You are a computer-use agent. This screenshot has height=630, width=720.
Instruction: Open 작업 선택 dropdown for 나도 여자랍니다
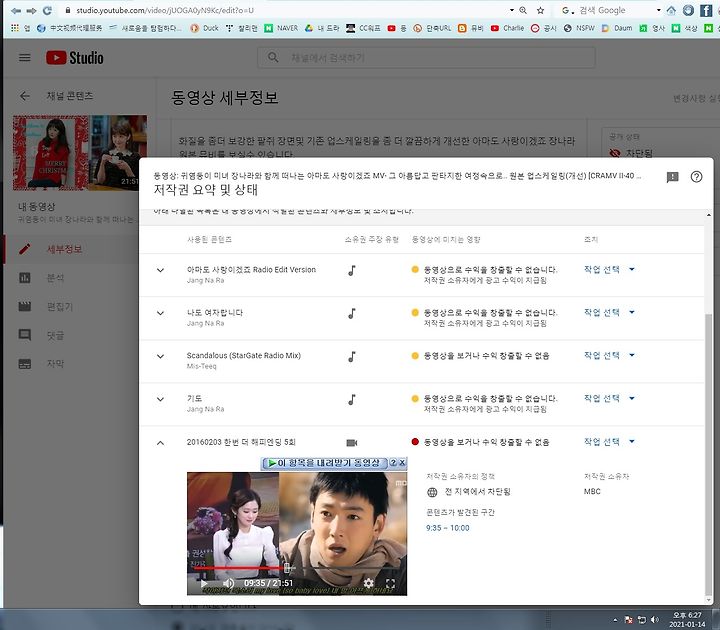(609, 312)
